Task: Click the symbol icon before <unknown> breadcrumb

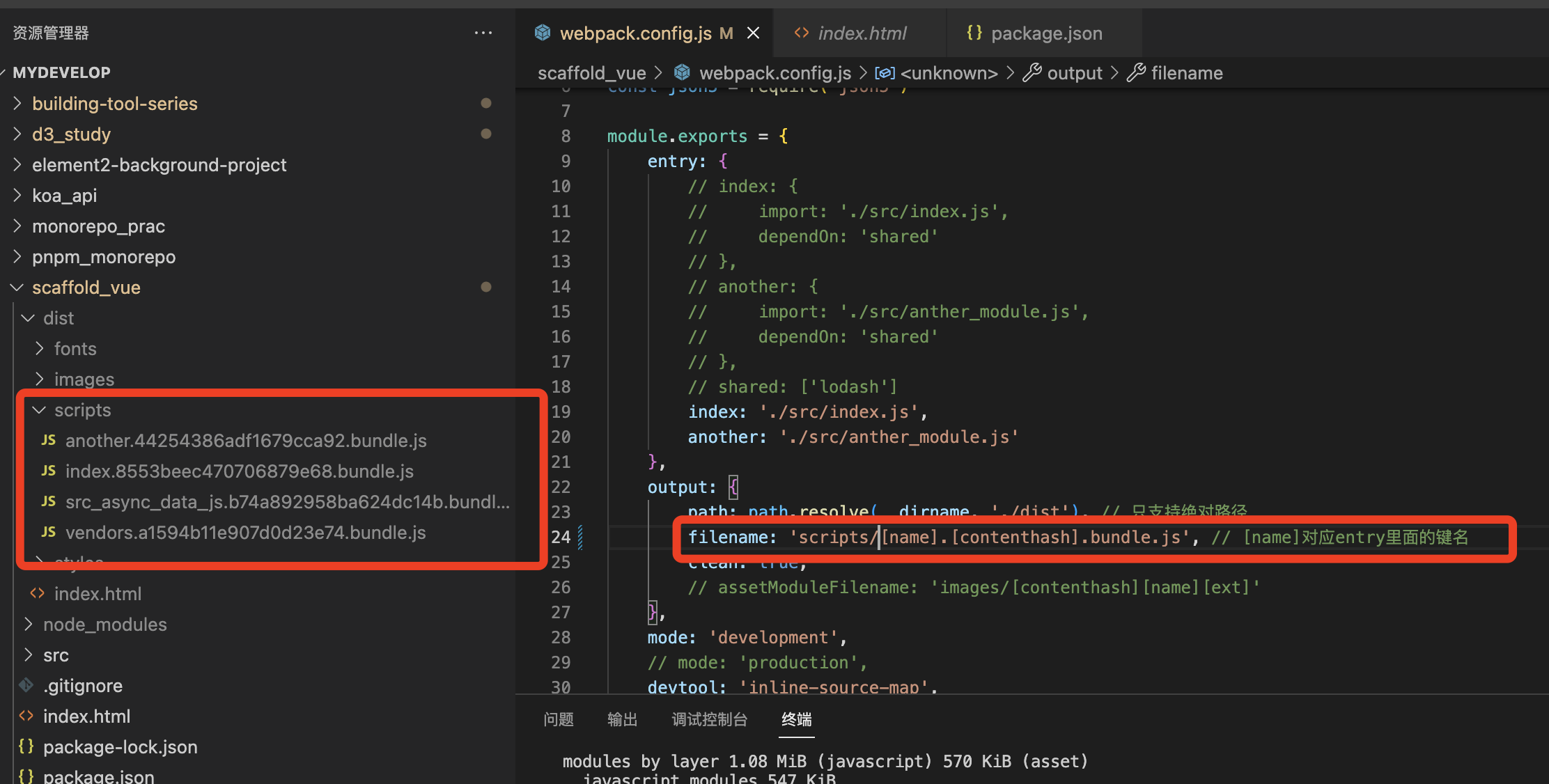Action: (x=885, y=72)
